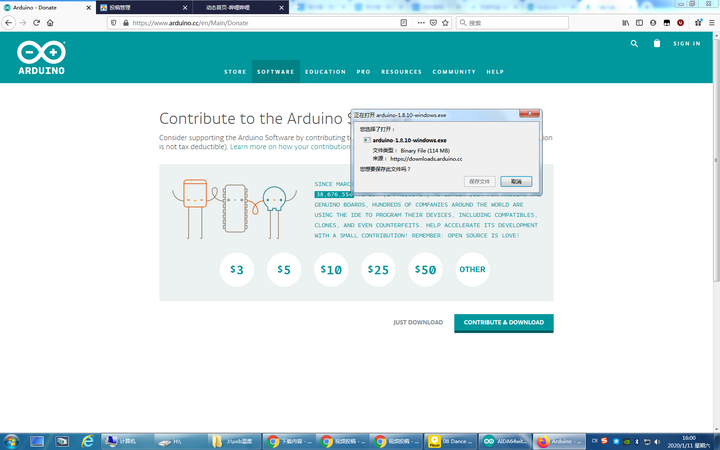The height and width of the screenshot is (450, 720).
Task: Open the Computer window on taskbar
Action: coord(127,441)
